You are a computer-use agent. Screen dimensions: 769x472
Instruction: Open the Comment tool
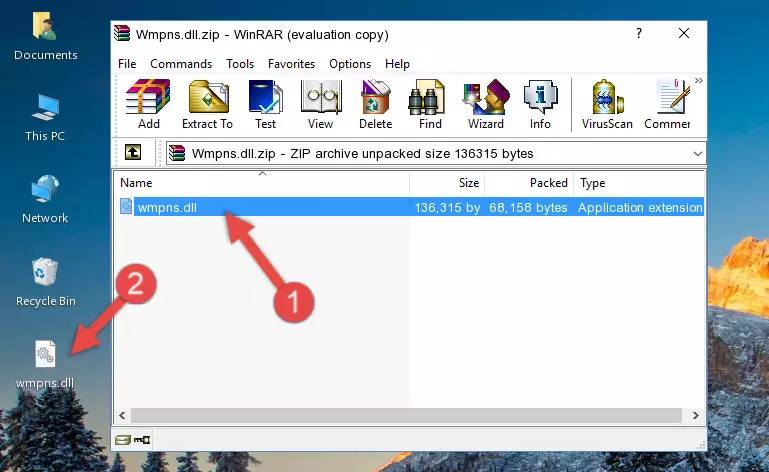pos(667,104)
